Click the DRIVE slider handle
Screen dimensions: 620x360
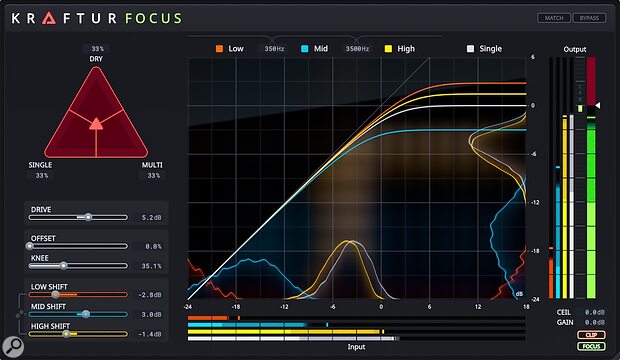pos(88,217)
